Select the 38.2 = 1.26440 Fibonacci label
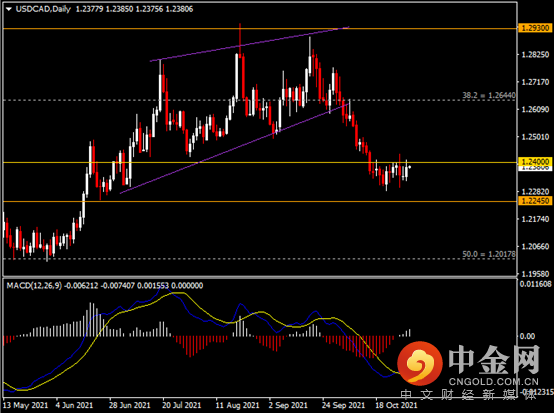 pos(489,95)
